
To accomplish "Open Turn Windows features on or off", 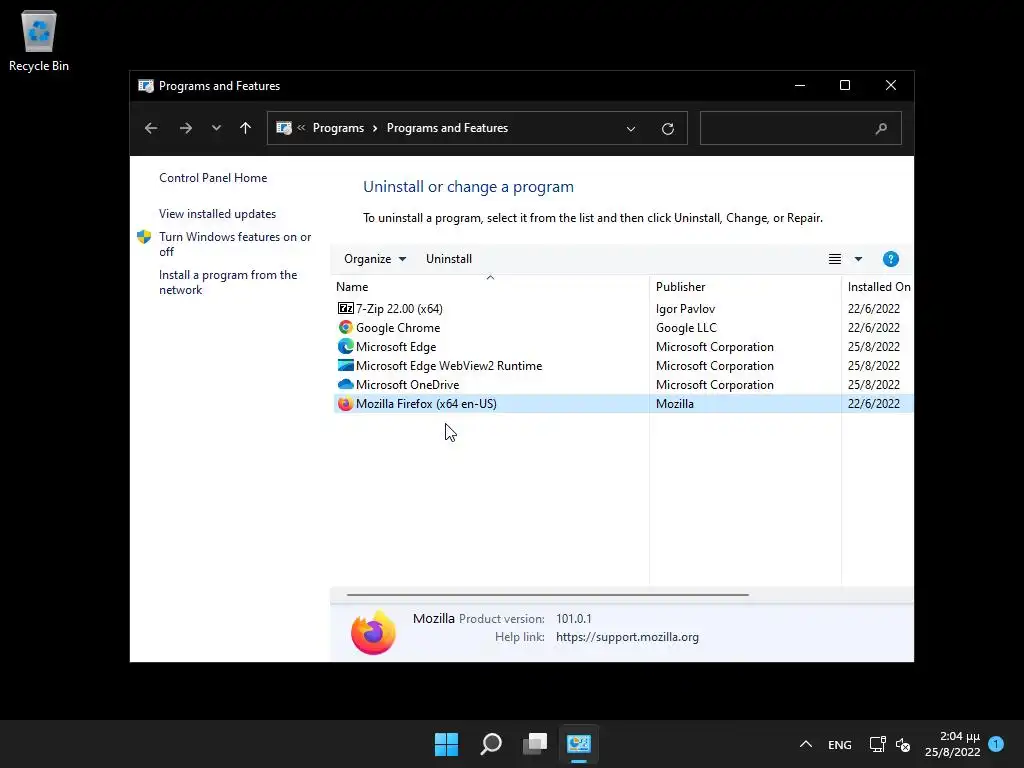I will click(x=235, y=244).
